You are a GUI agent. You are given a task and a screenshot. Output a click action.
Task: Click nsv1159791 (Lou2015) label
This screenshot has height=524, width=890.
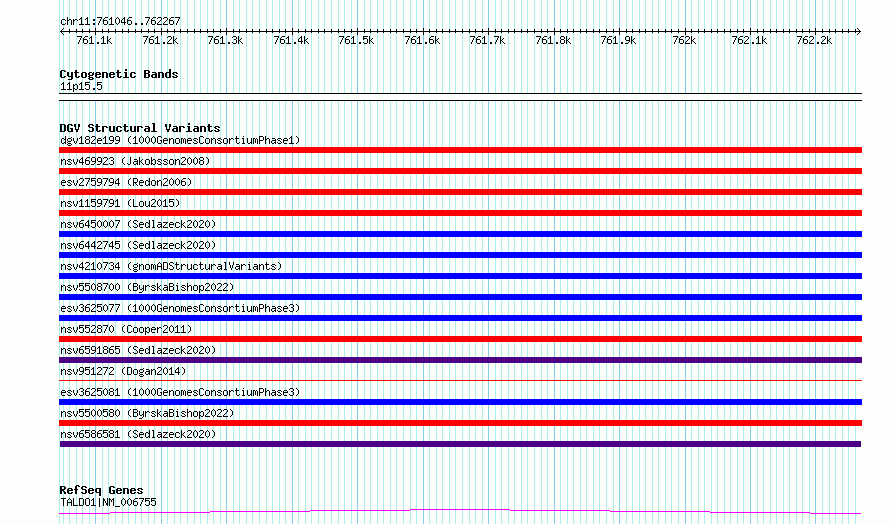(x=120, y=203)
